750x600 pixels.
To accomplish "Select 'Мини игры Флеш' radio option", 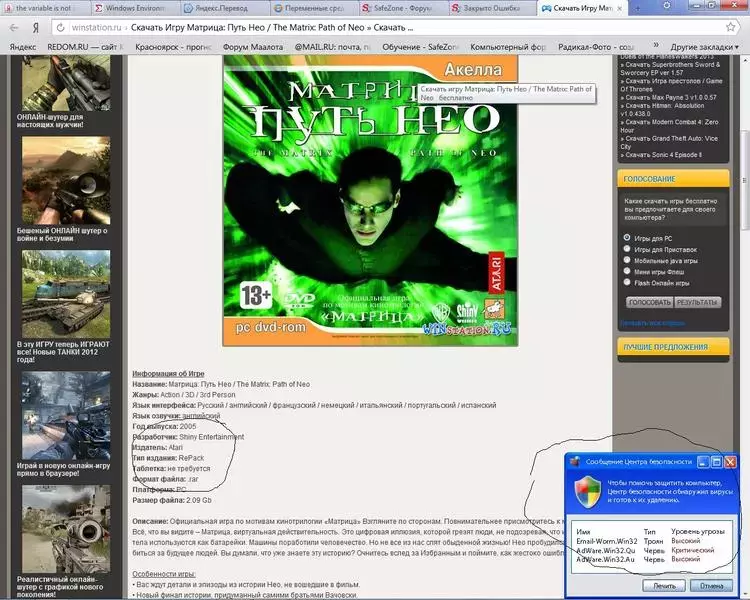I will tap(627, 271).
